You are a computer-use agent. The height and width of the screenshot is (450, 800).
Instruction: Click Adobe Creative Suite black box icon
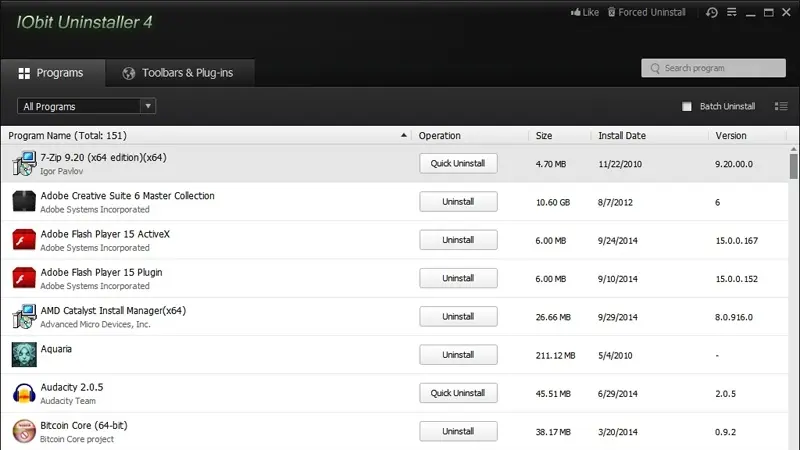[x=24, y=201]
